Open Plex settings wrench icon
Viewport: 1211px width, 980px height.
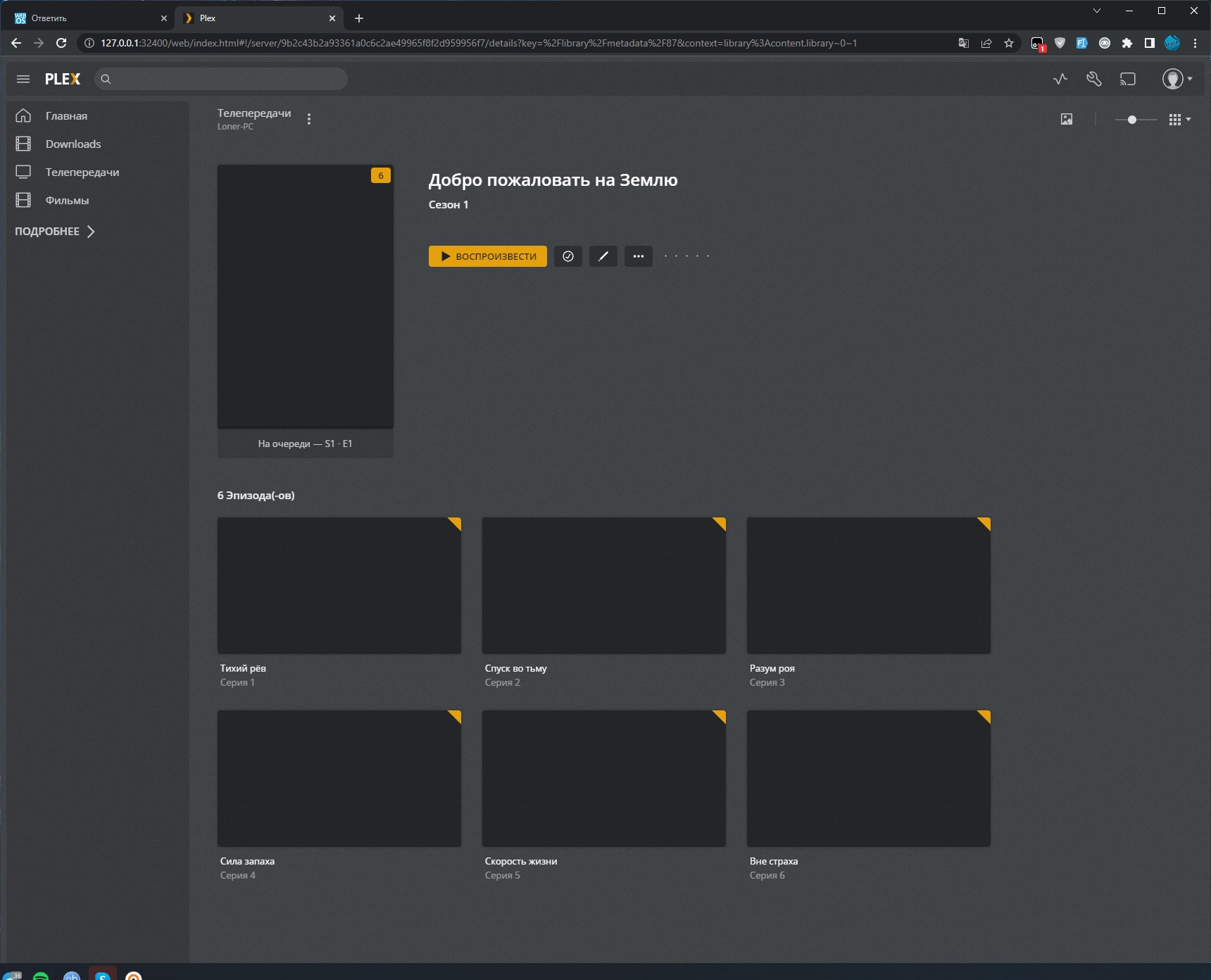1093,79
